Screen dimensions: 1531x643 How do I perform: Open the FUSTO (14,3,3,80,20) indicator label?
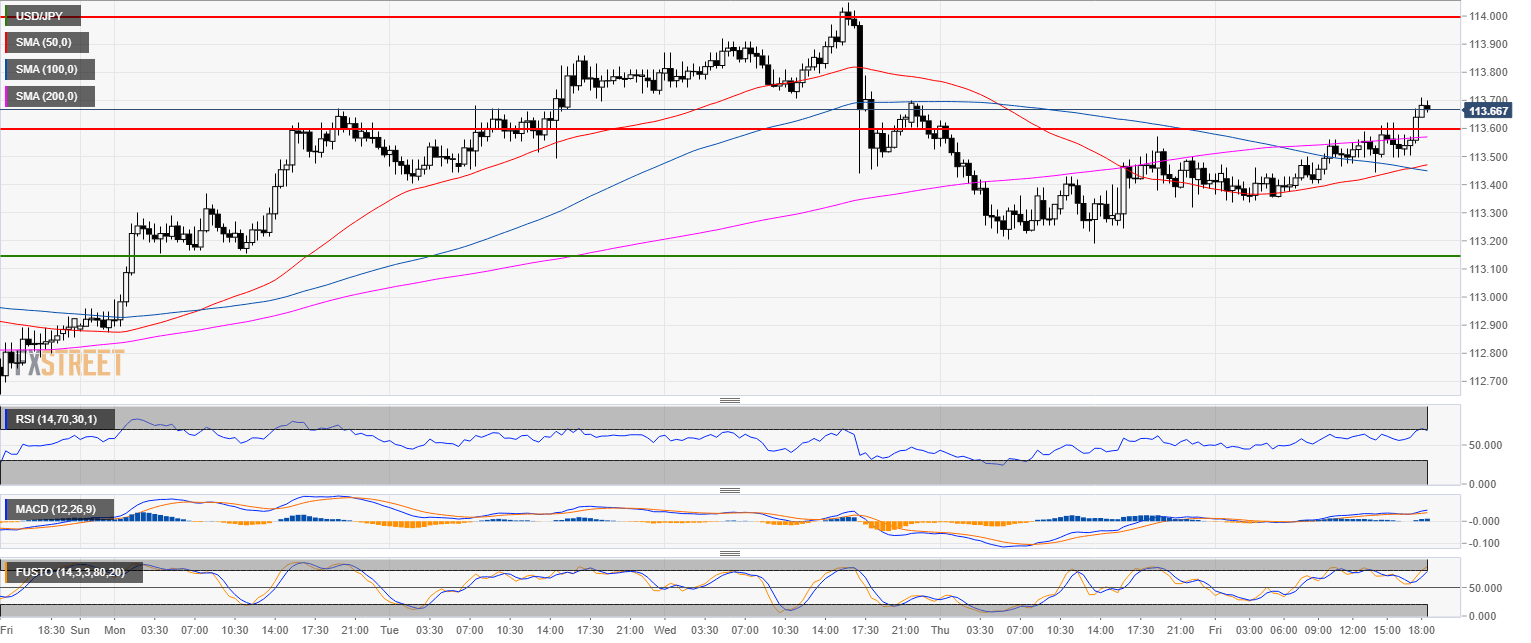click(x=73, y=572)
